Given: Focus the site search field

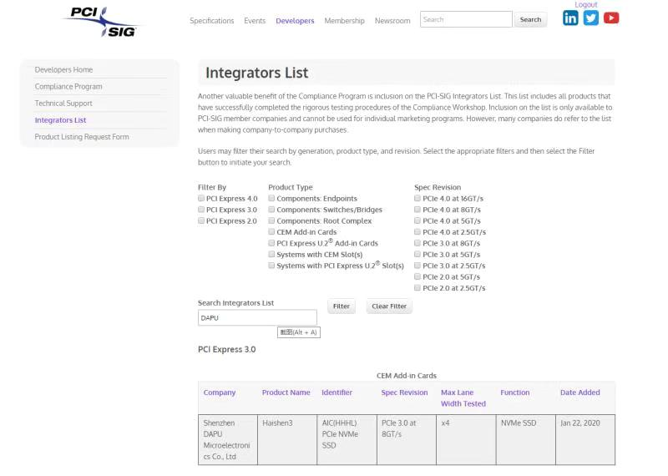Looking at the screenshot, I should point(466,20).
